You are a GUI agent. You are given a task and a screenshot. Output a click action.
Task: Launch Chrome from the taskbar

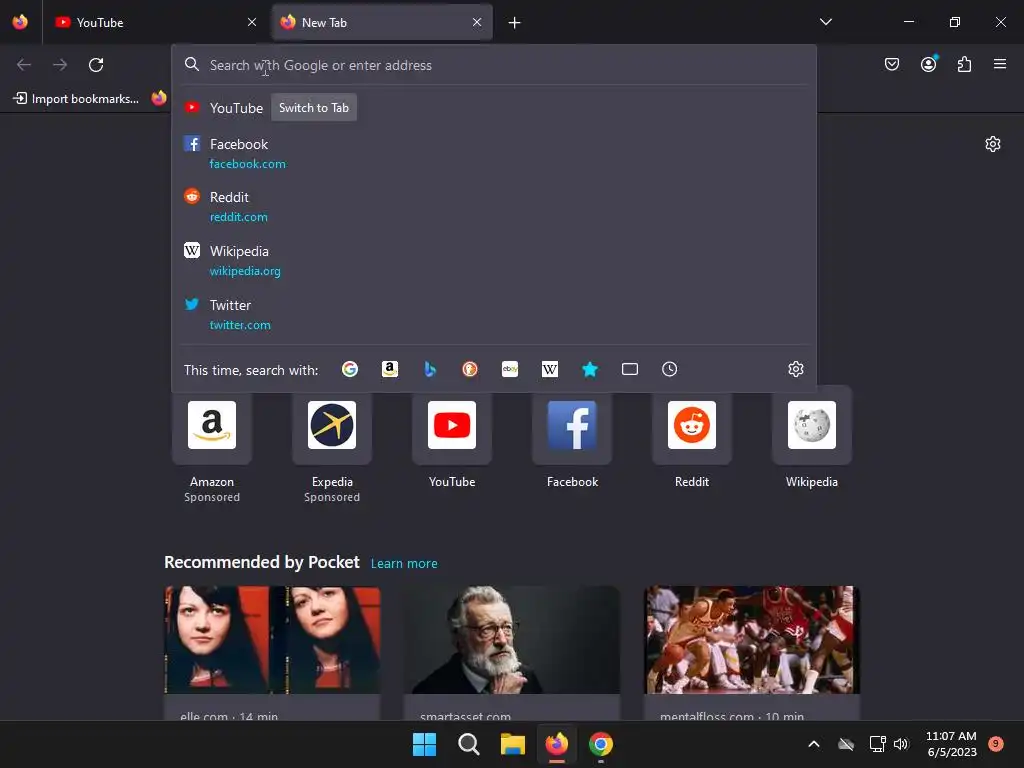601,744
